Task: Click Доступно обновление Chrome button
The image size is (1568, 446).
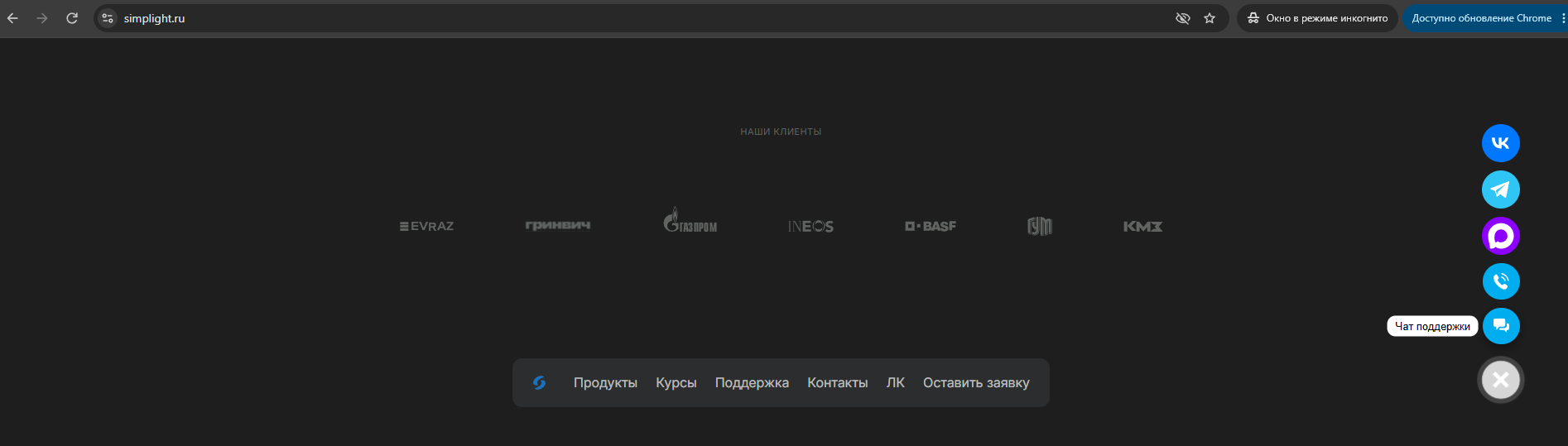Action: (x=1480, y=18)
